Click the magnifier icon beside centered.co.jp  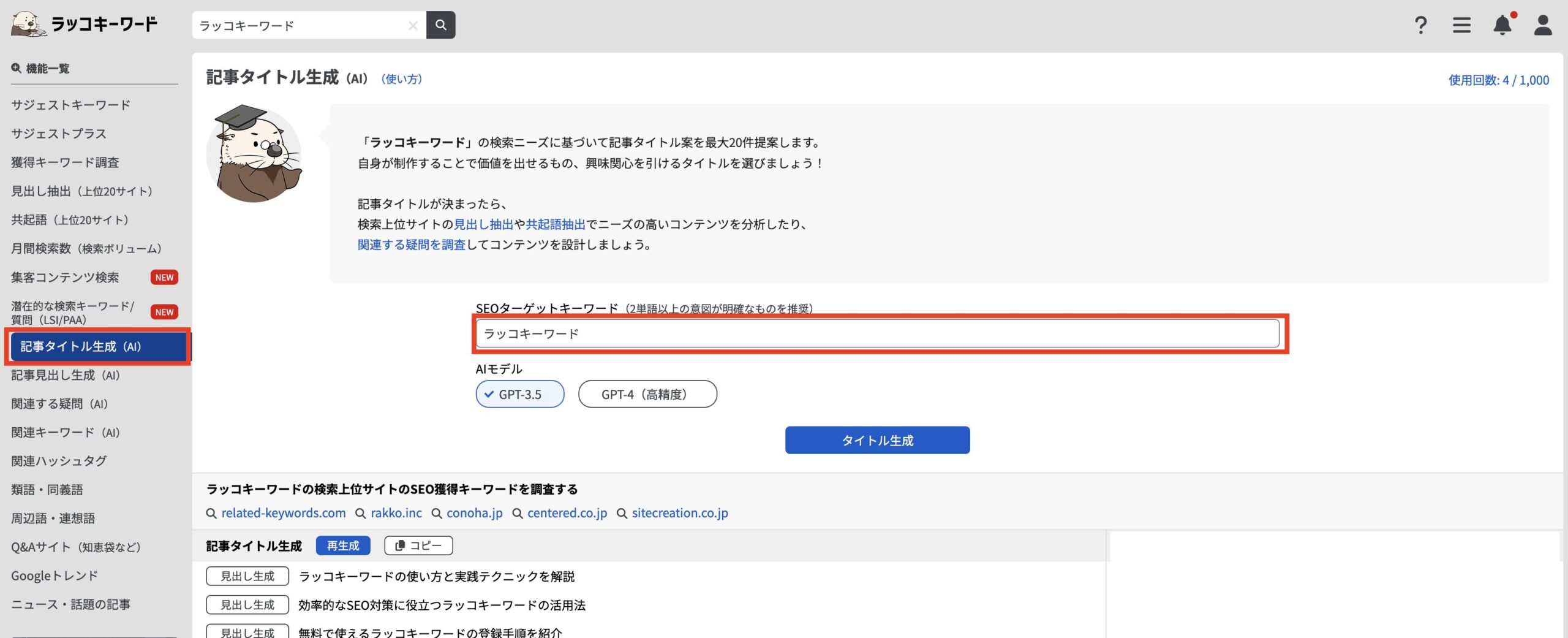click(x=518, y=514)
